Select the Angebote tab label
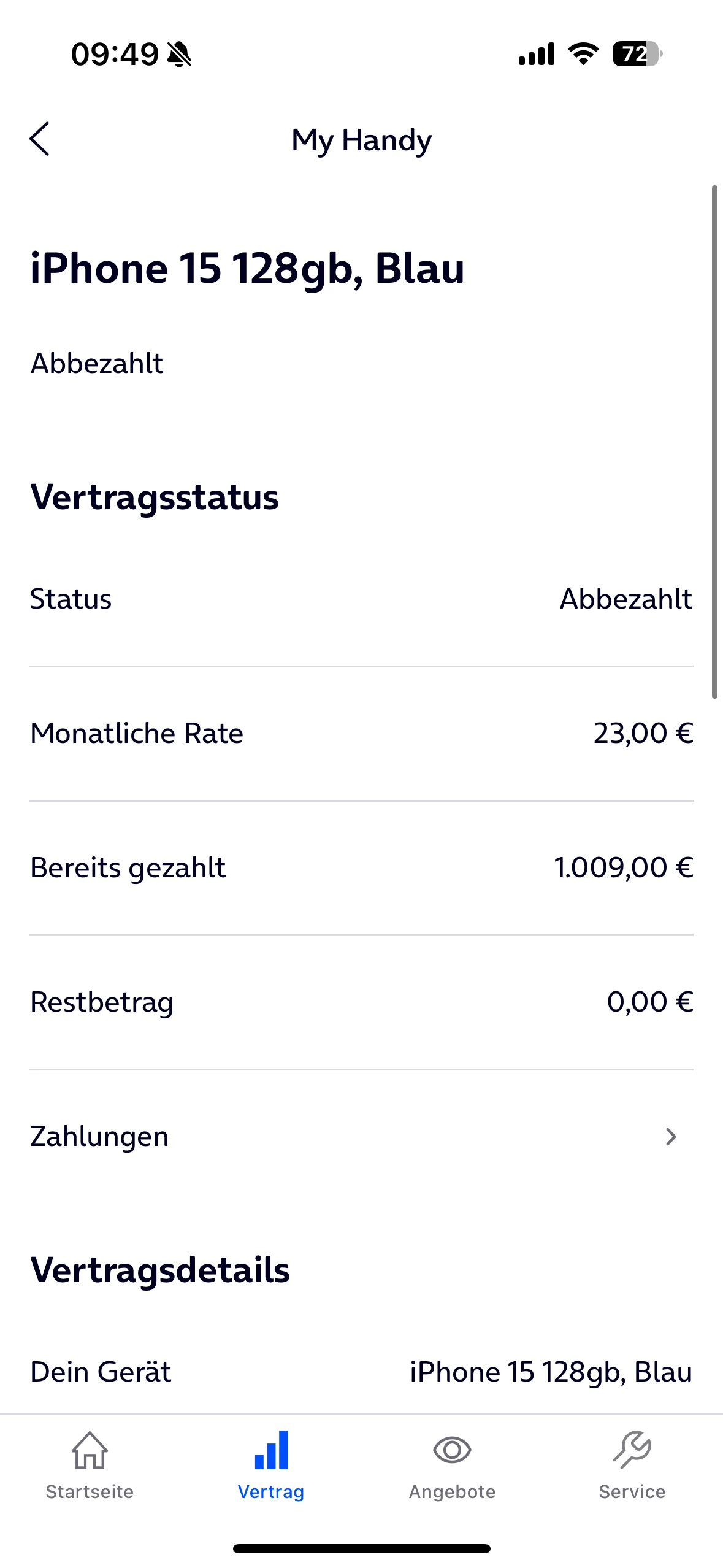The height and width of the screenshot is (1568, 723). [x=452, y=1491]
